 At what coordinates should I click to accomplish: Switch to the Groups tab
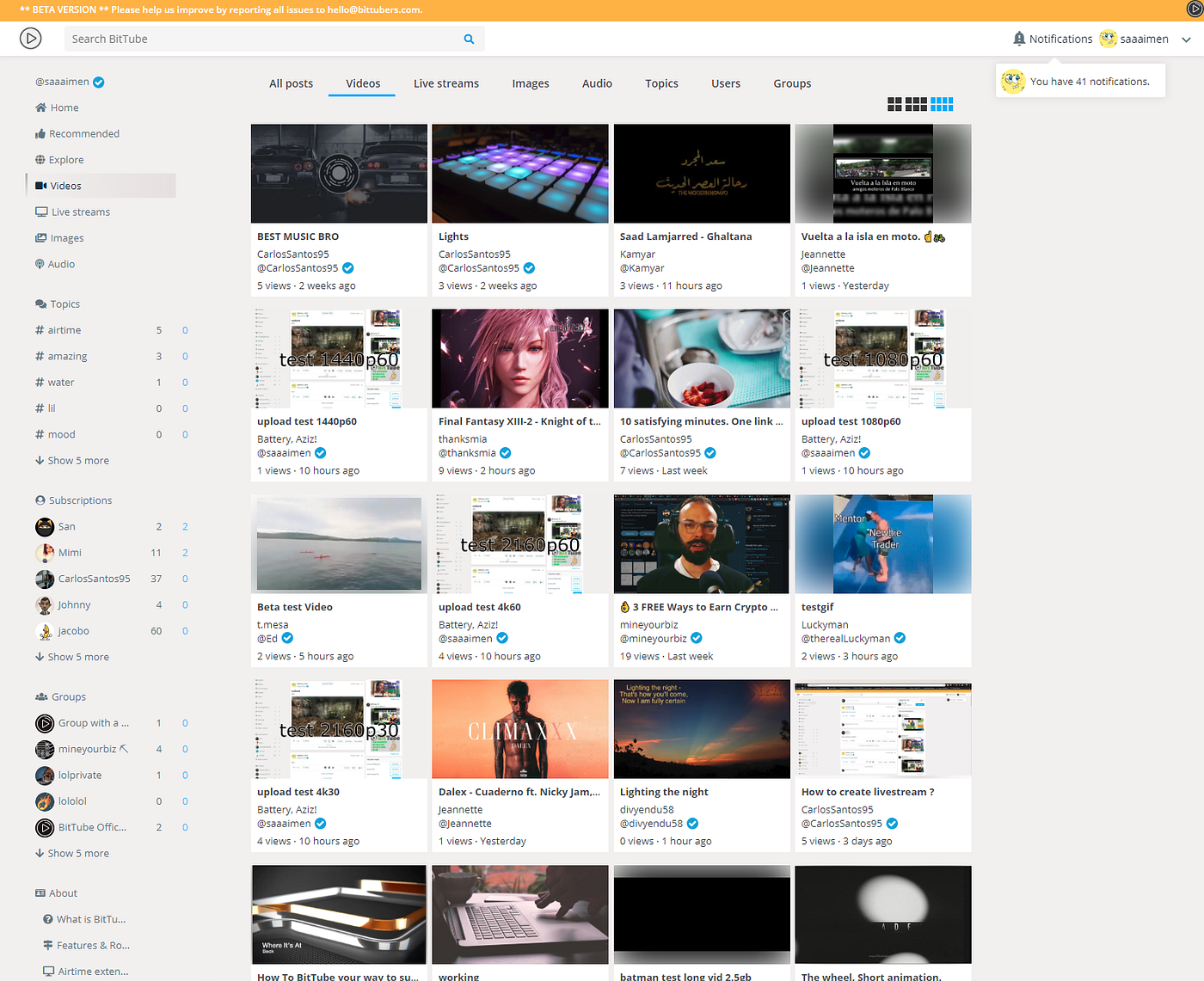tap(792, 83)
